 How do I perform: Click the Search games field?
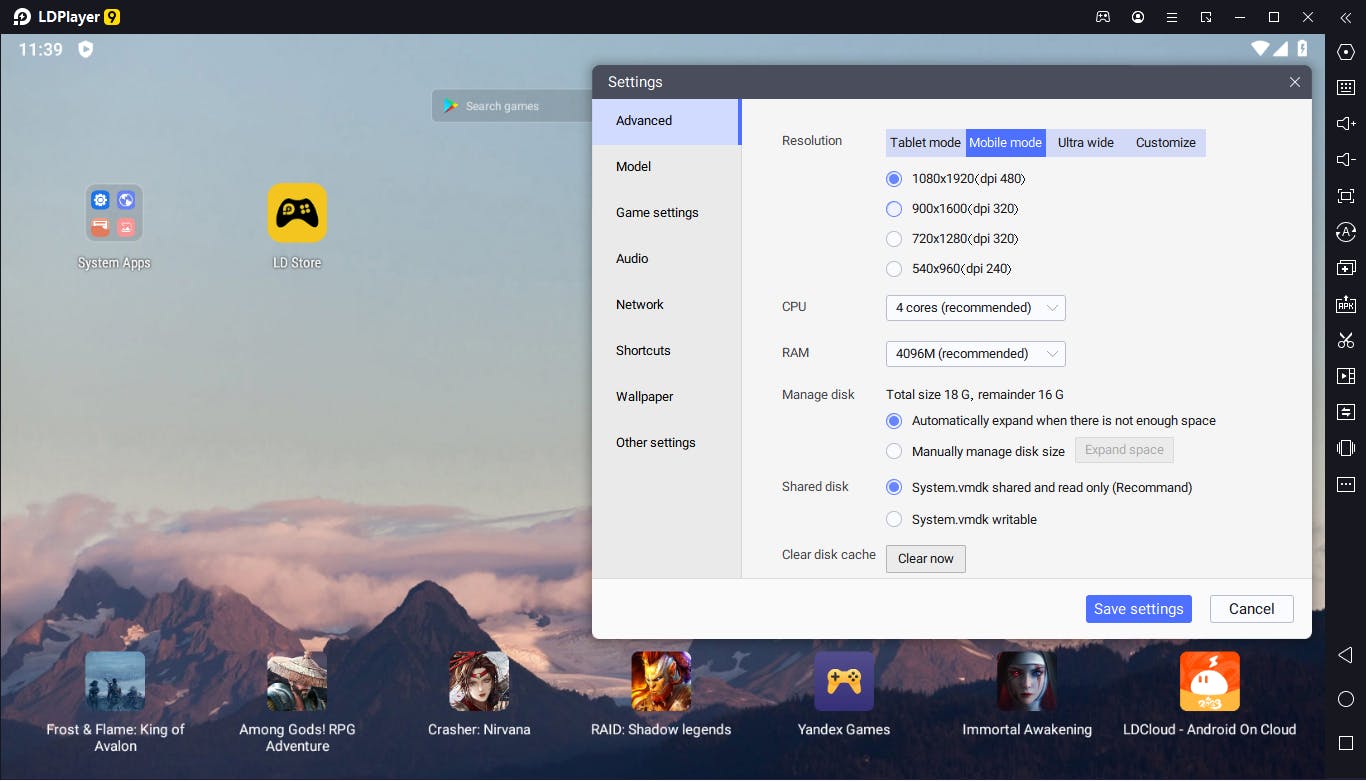pyautogui.click(x=512, y=106)
